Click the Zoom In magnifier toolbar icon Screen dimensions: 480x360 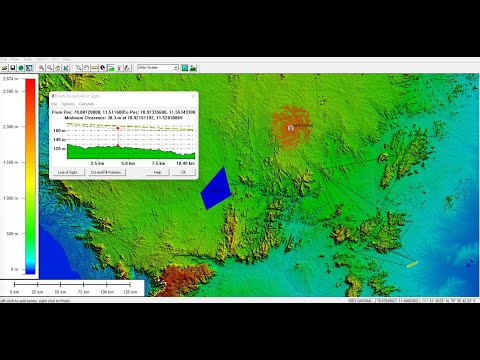(42, 68)
